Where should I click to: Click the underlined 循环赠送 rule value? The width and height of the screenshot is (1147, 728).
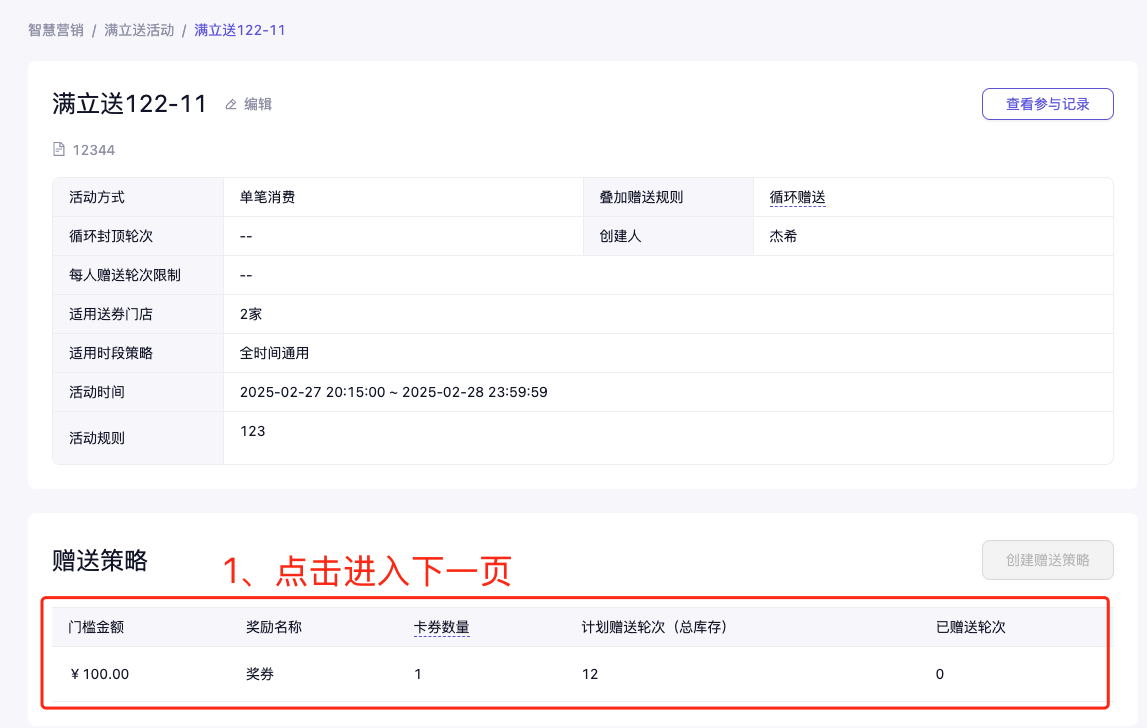[x=797, y=197]
